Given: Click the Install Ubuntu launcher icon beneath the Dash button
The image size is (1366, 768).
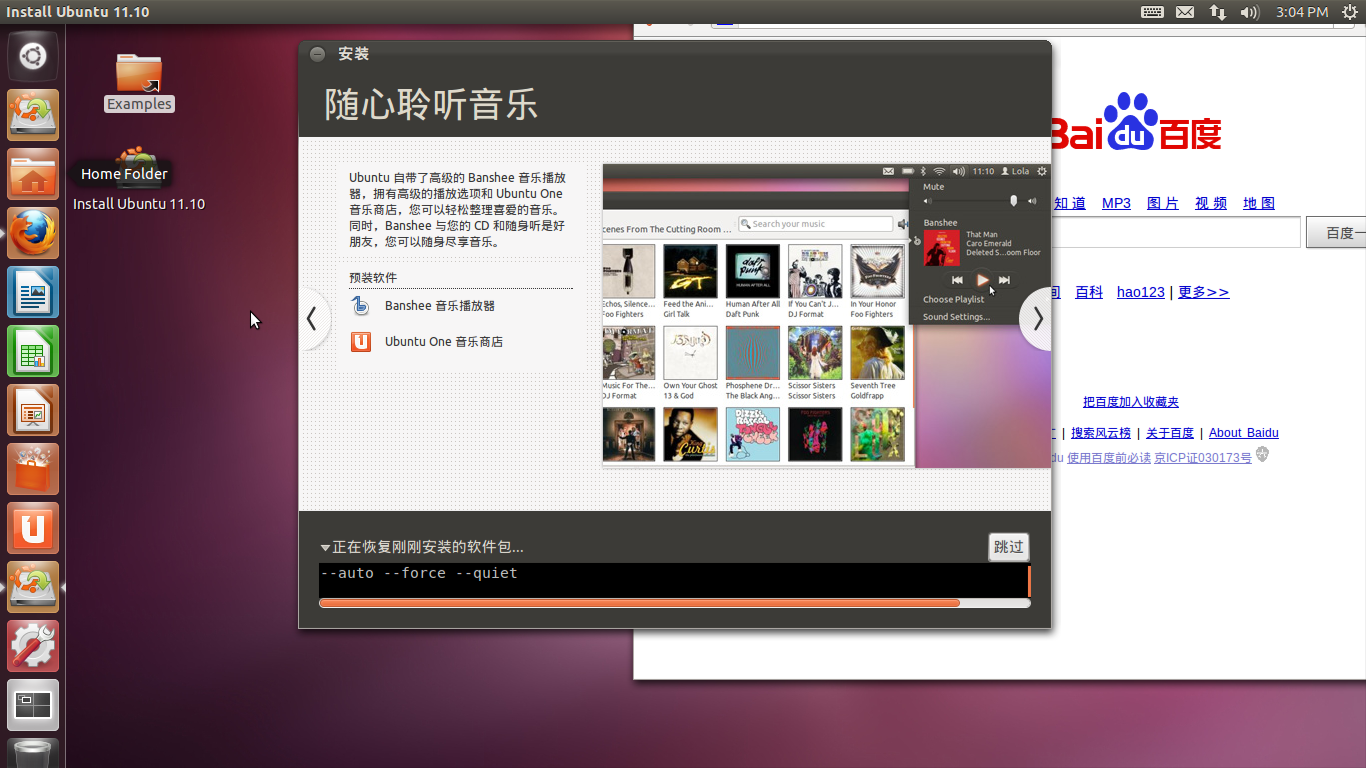Looking at the screenshot, I should 33,115.
